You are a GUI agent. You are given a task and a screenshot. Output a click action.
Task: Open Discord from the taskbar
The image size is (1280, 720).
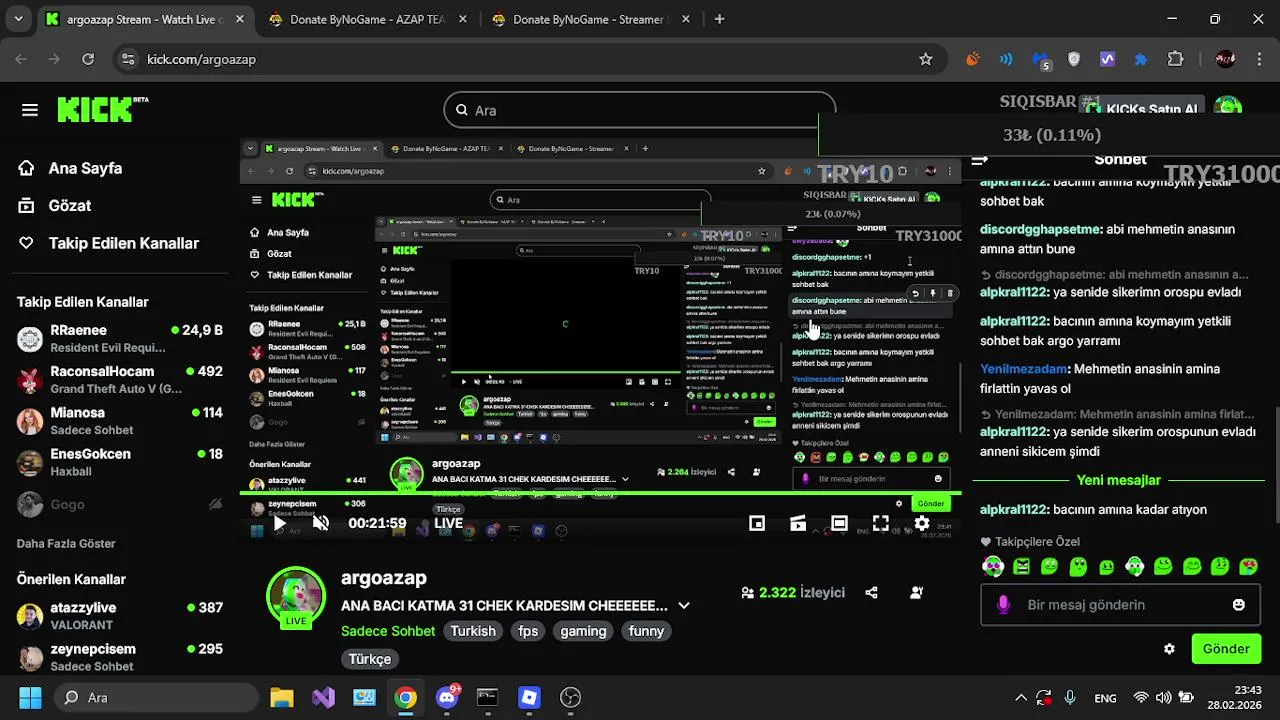pos(447,697)
